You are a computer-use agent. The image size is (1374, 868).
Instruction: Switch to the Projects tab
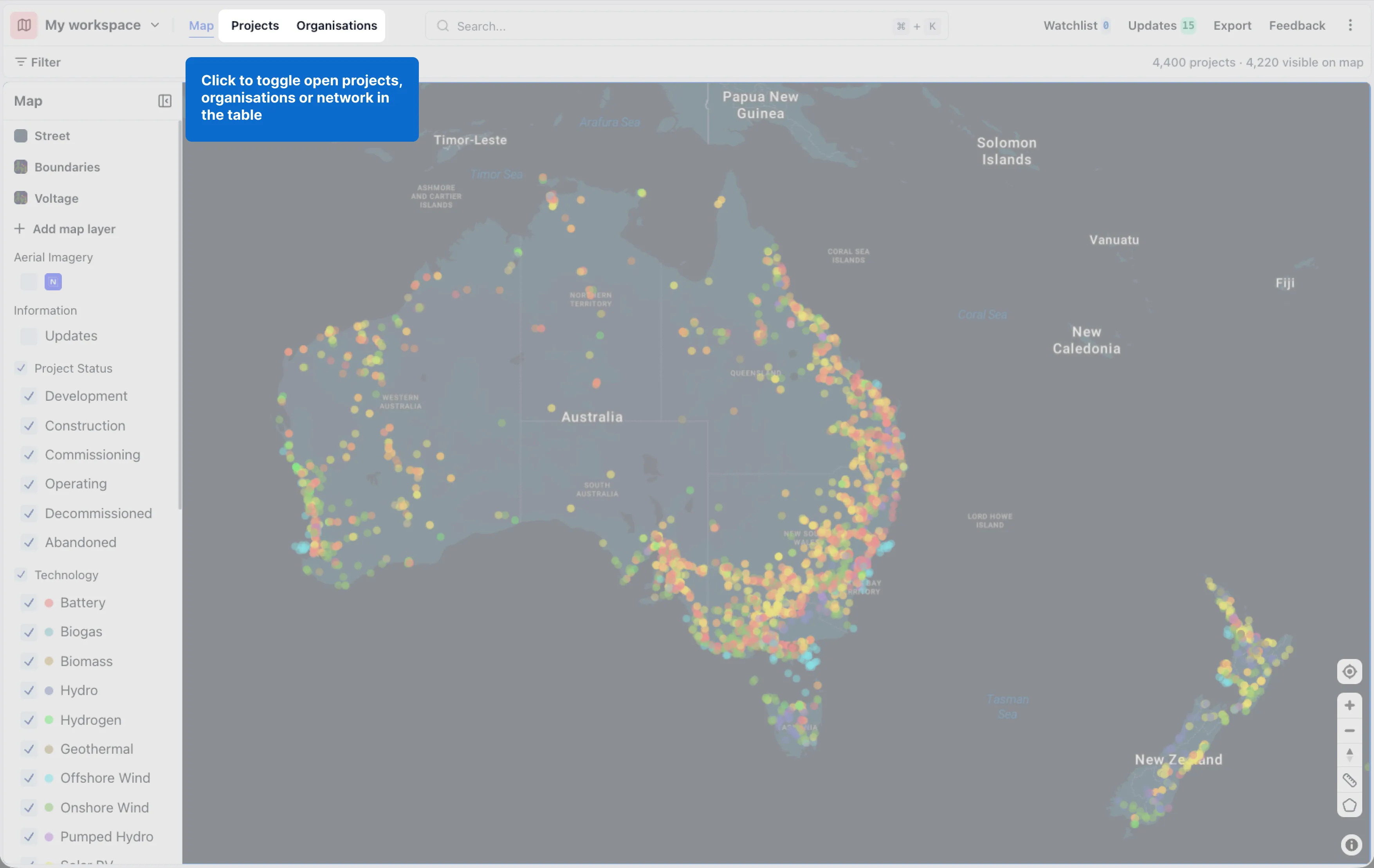[x=254, y=26]
